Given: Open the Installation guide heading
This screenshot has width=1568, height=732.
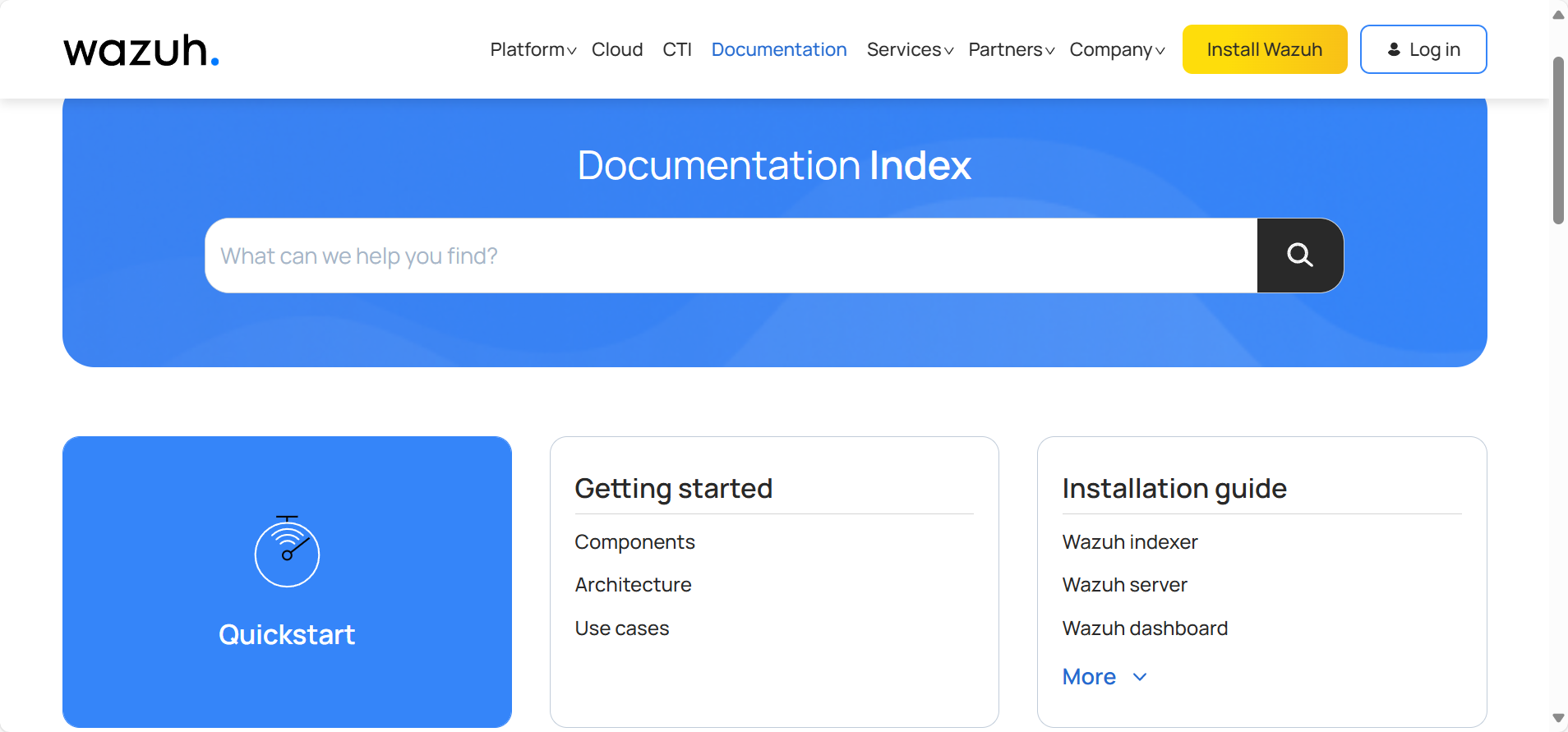Looking at the screenshot, I should point(1174,489).
